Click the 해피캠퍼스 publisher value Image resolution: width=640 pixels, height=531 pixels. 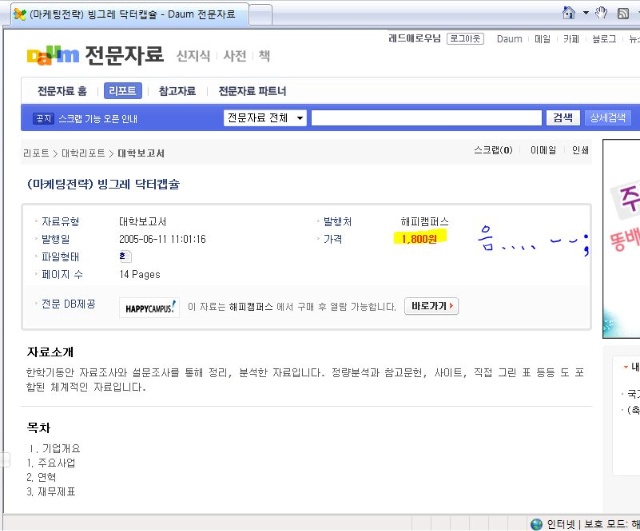pyautogui.click(x=424, y=222)
